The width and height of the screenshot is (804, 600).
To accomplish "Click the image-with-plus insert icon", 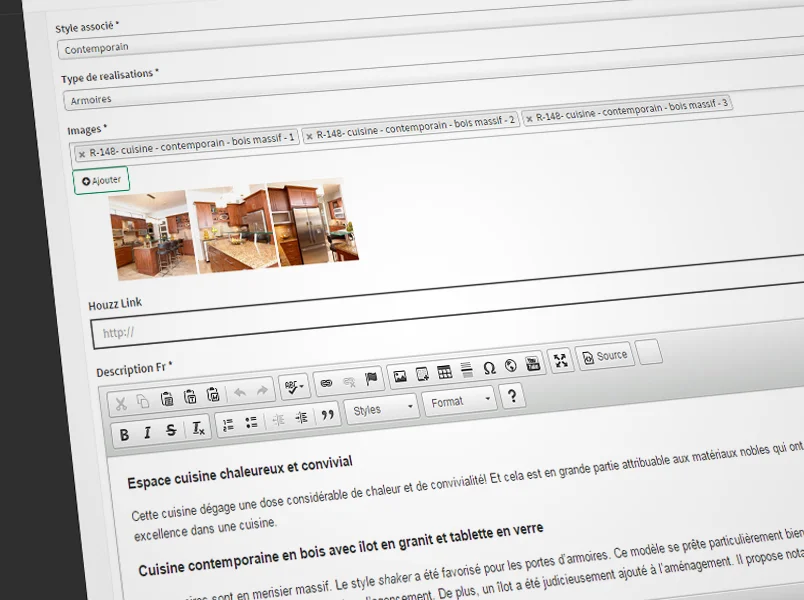I will coord(423,374).
